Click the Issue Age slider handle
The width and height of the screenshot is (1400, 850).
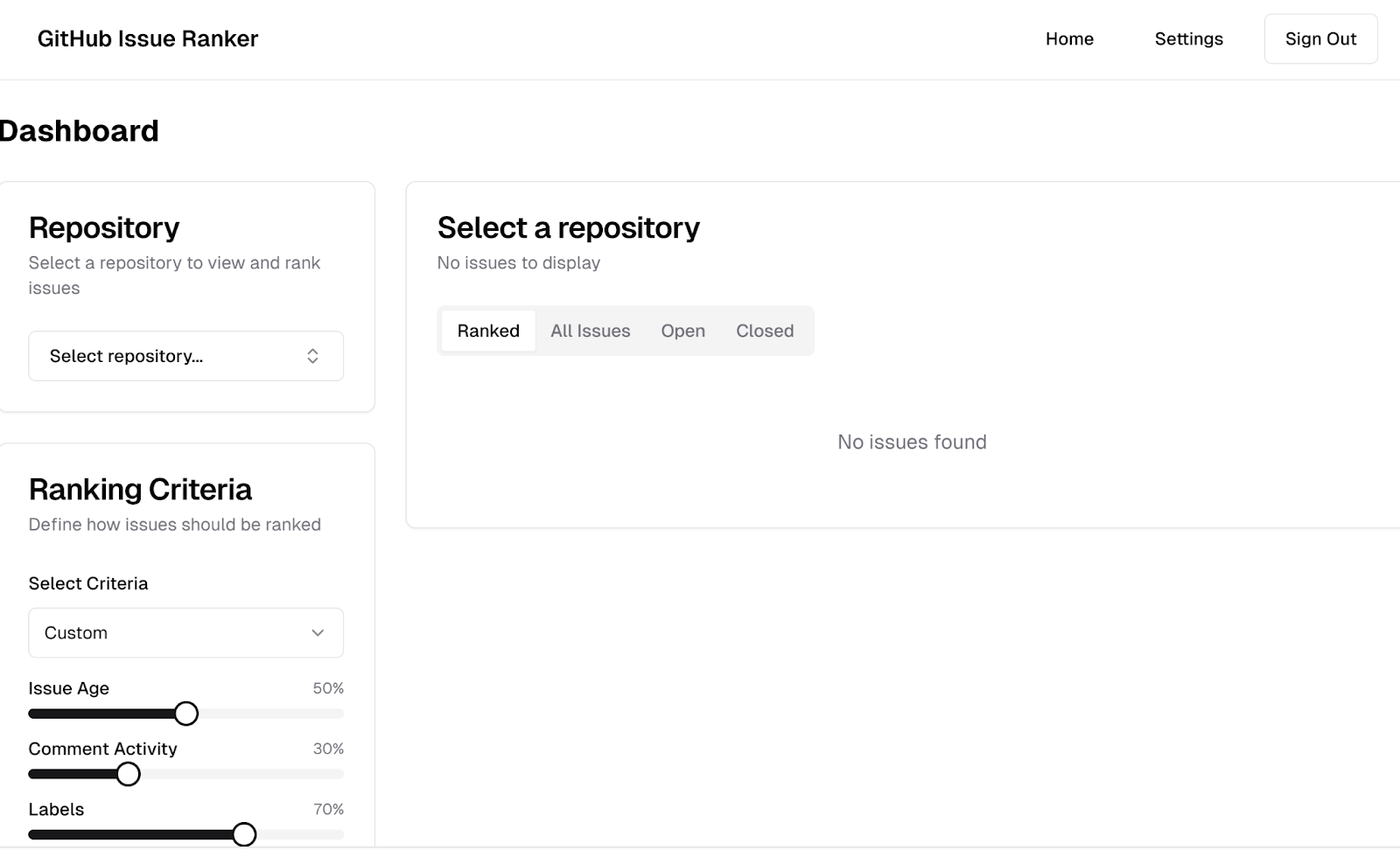click(x=185, y=714)
